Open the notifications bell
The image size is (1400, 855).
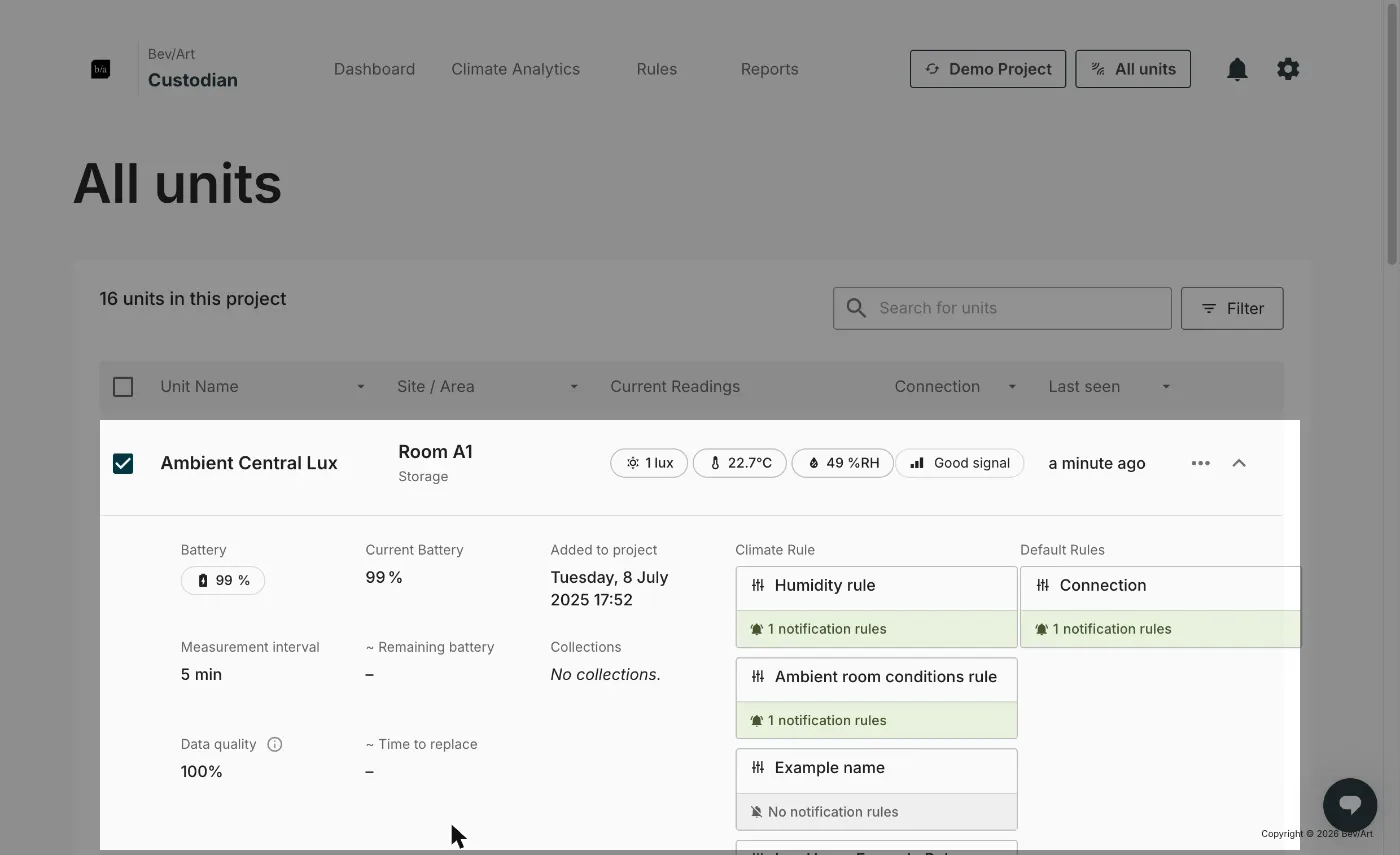pyautogui.click(x=1237, y=69)
